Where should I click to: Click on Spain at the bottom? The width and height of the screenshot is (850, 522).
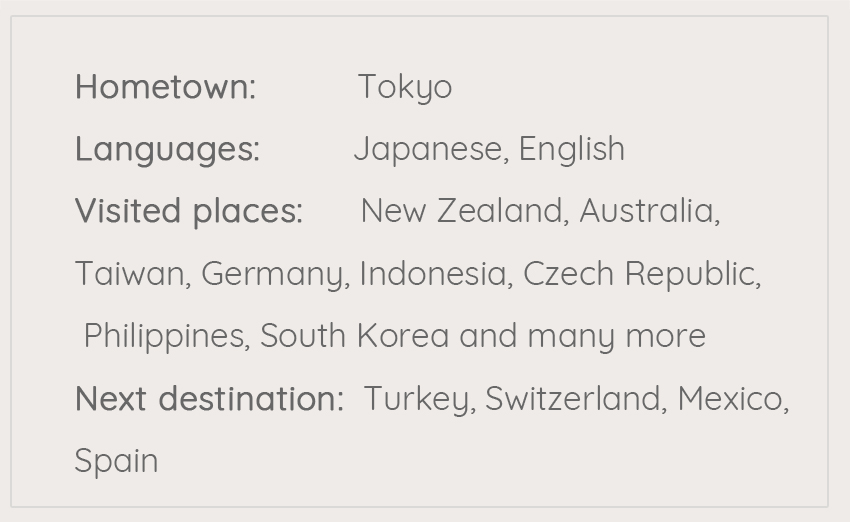coord(116,461)
